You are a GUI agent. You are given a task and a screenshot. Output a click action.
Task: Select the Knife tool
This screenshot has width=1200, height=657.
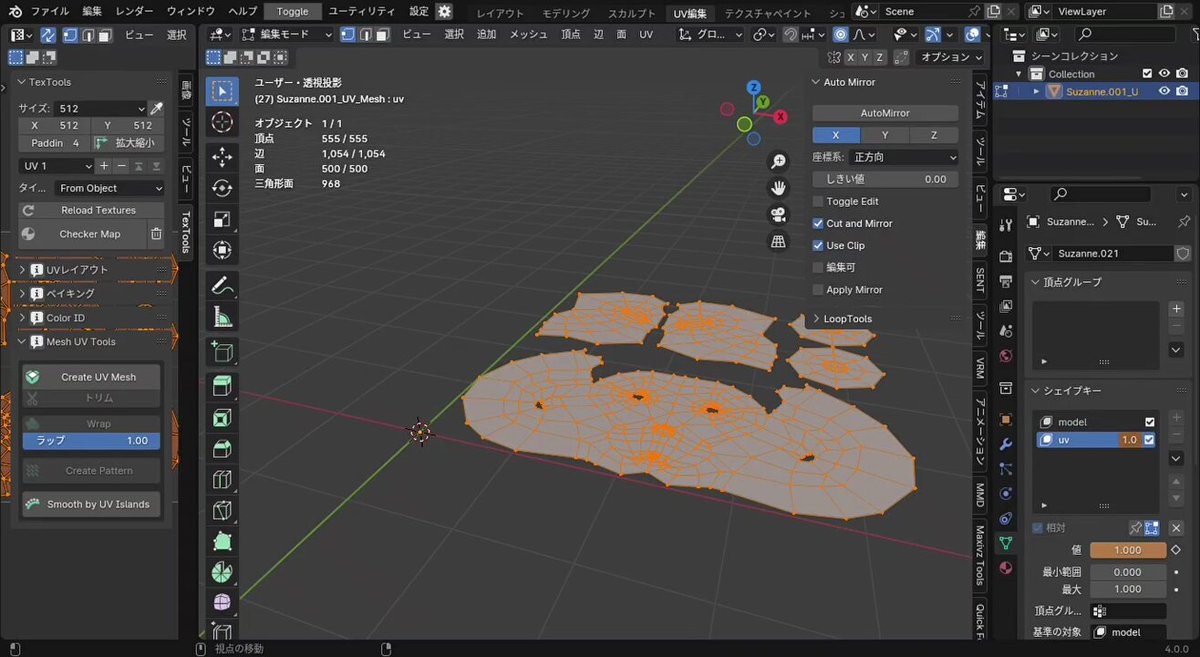point(222,511)
